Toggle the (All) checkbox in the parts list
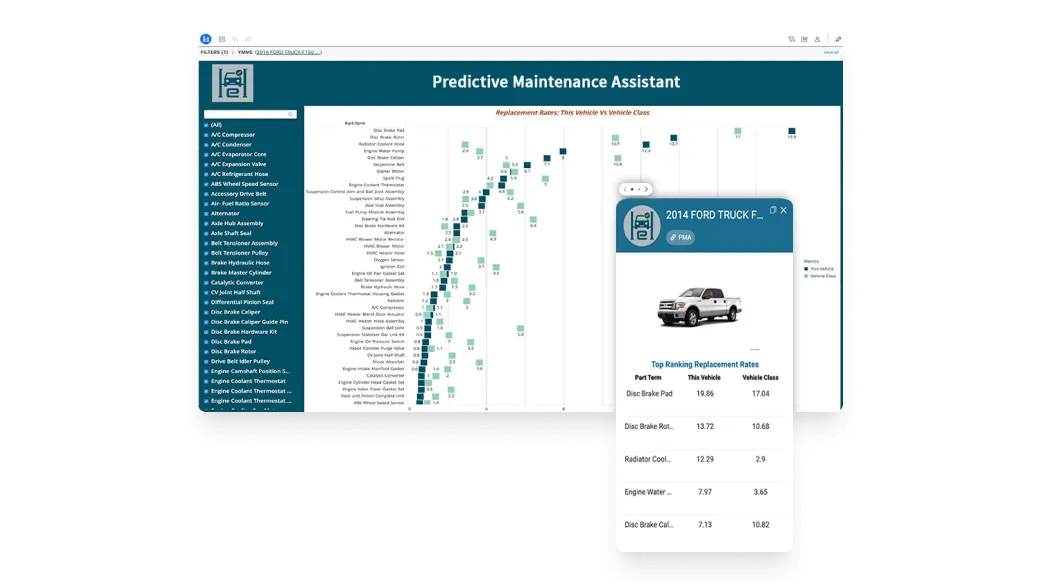This screenshot has width=1040, height=585. point(206,125)
